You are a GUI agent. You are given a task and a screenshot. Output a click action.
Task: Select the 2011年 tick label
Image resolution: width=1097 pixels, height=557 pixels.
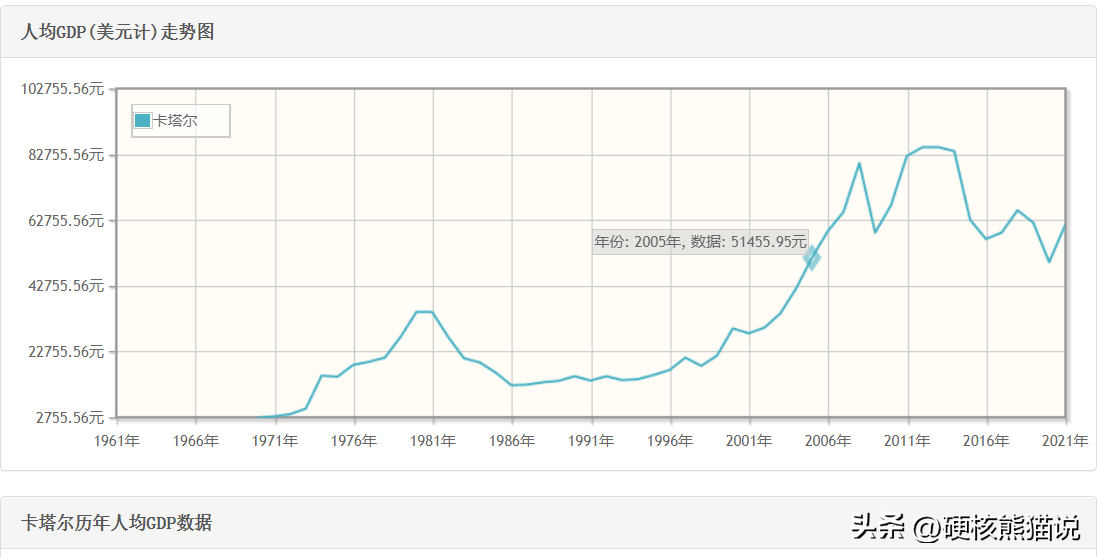point(907,441)
